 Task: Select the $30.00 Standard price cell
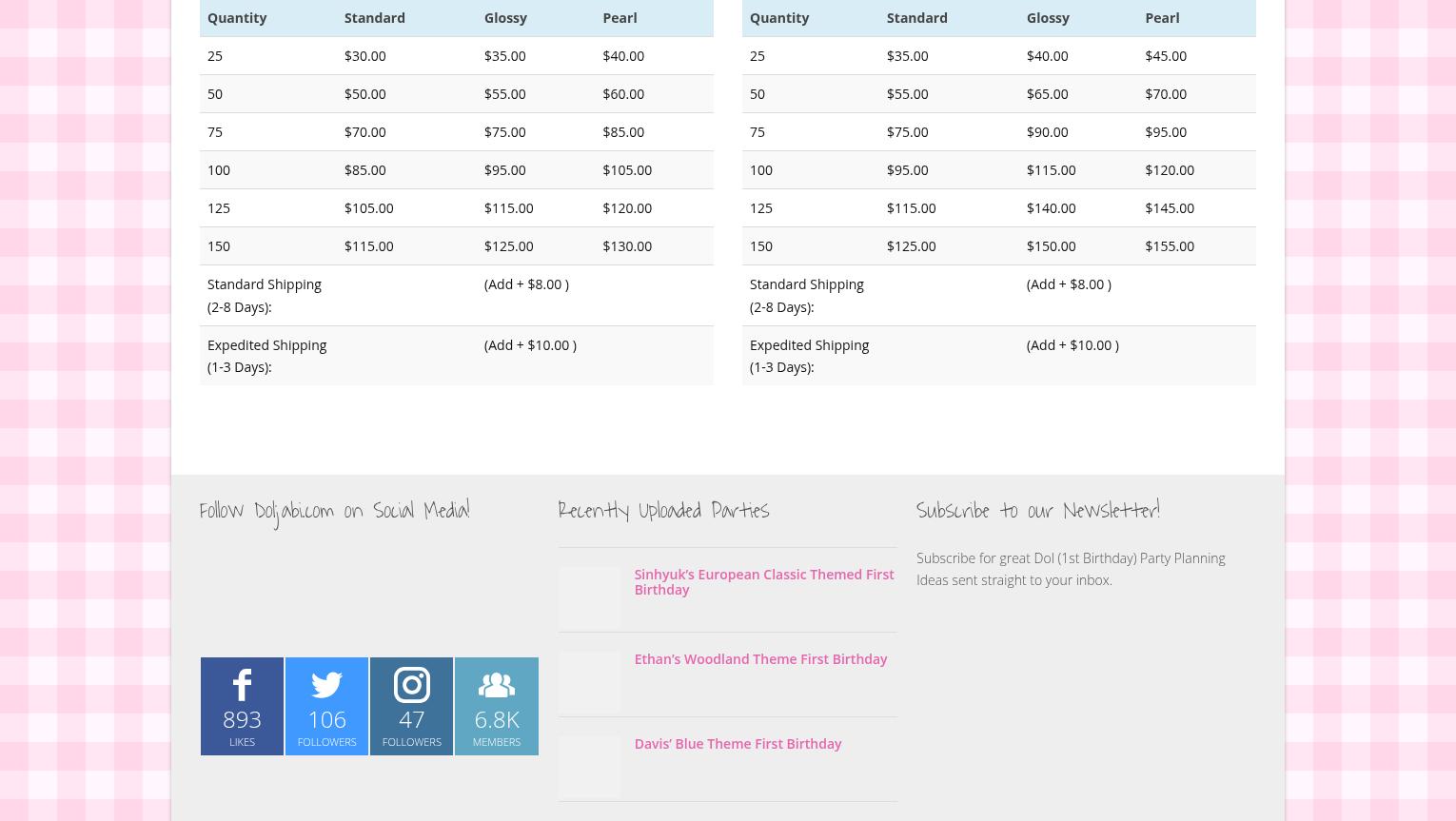364,55
